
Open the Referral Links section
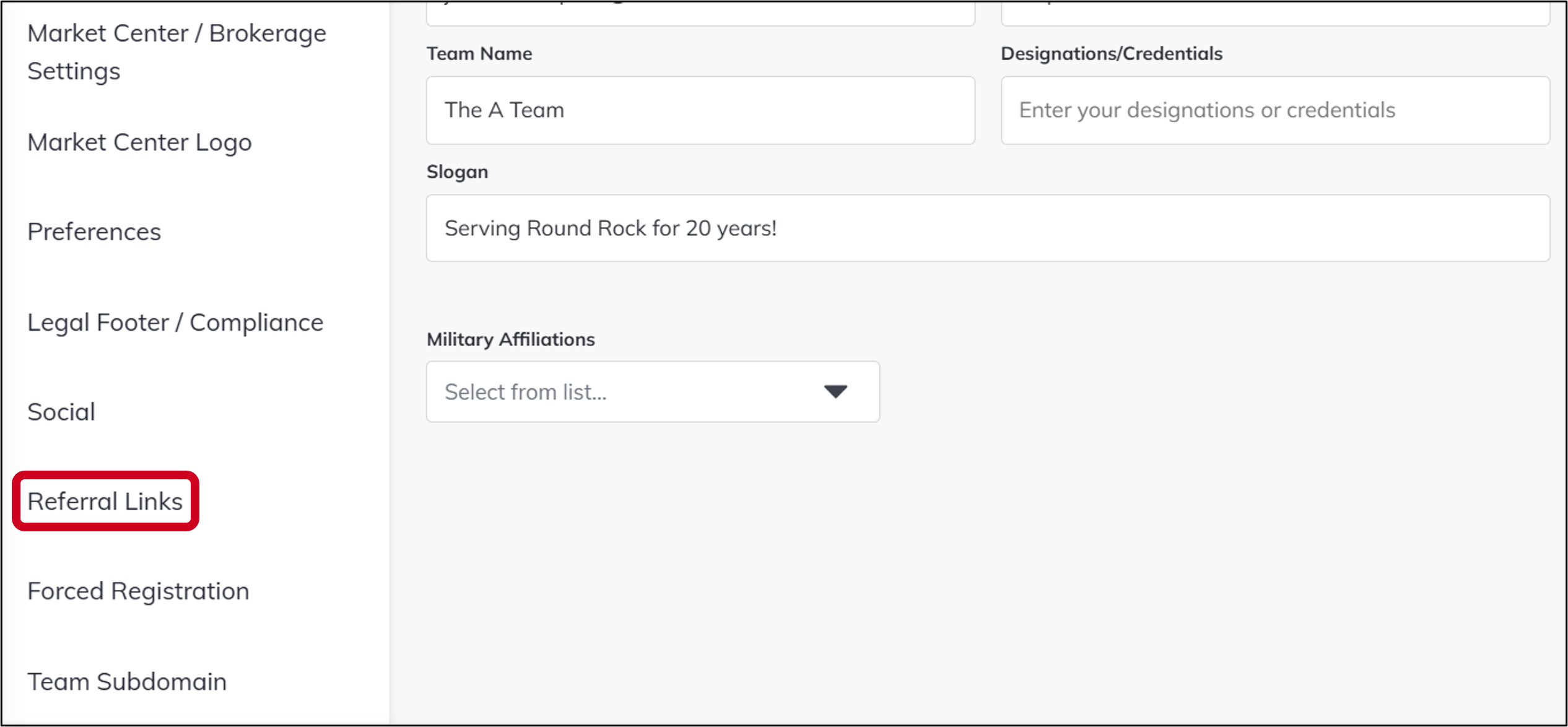[105, 501]
